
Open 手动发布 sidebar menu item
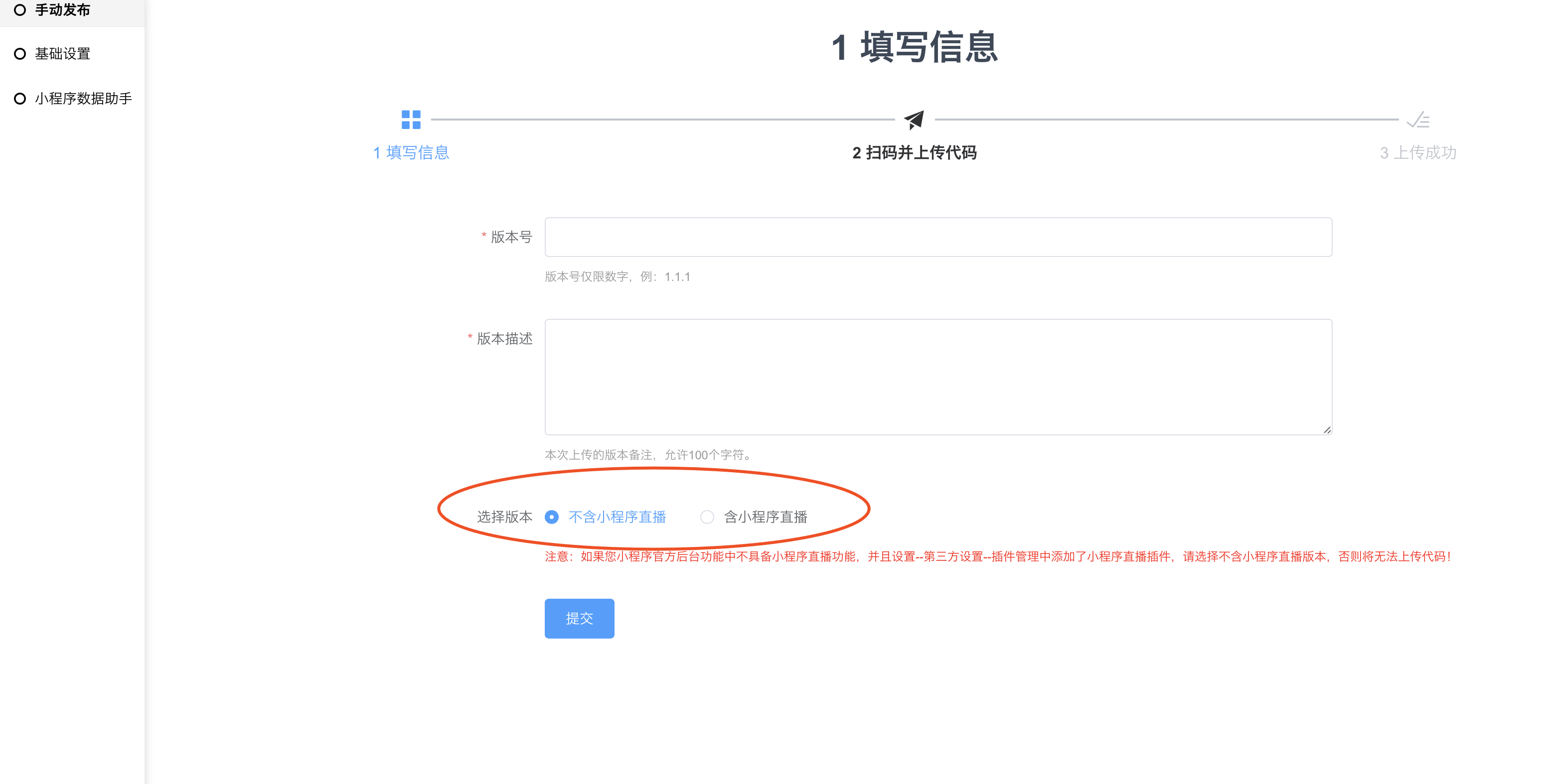pyautogui.click(x=62, y=9)
